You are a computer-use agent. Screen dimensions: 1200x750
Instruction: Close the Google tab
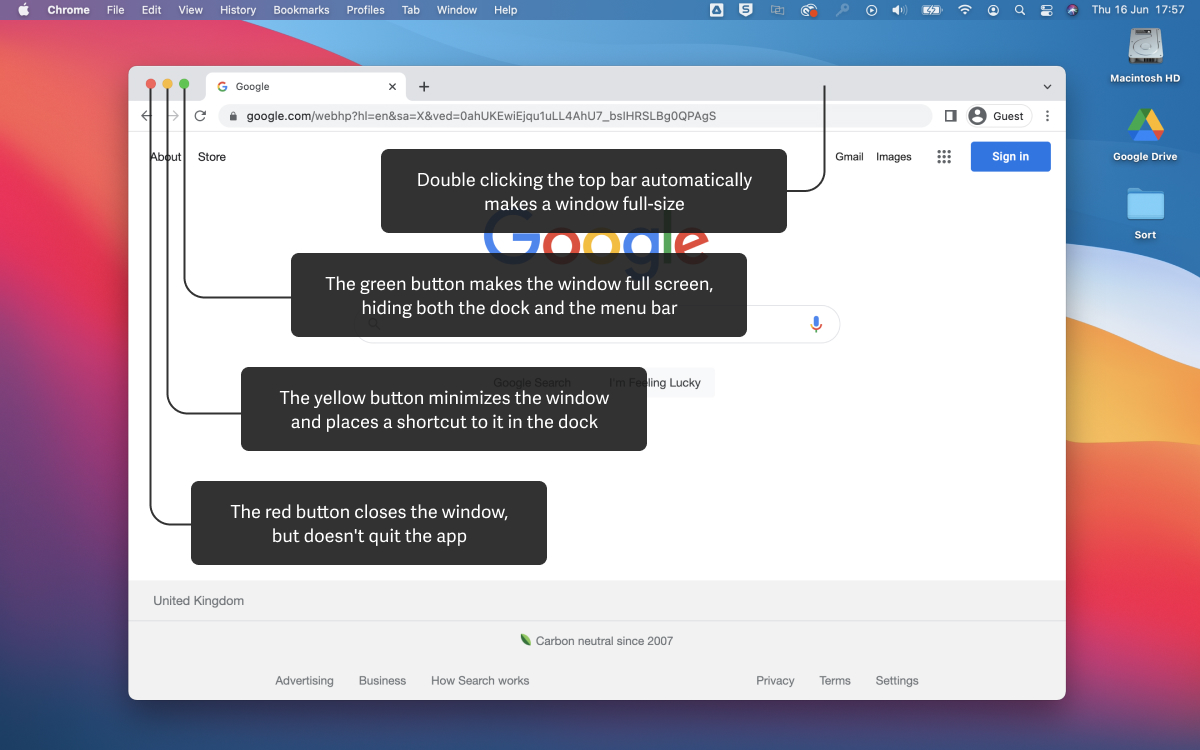coord(392,87)
